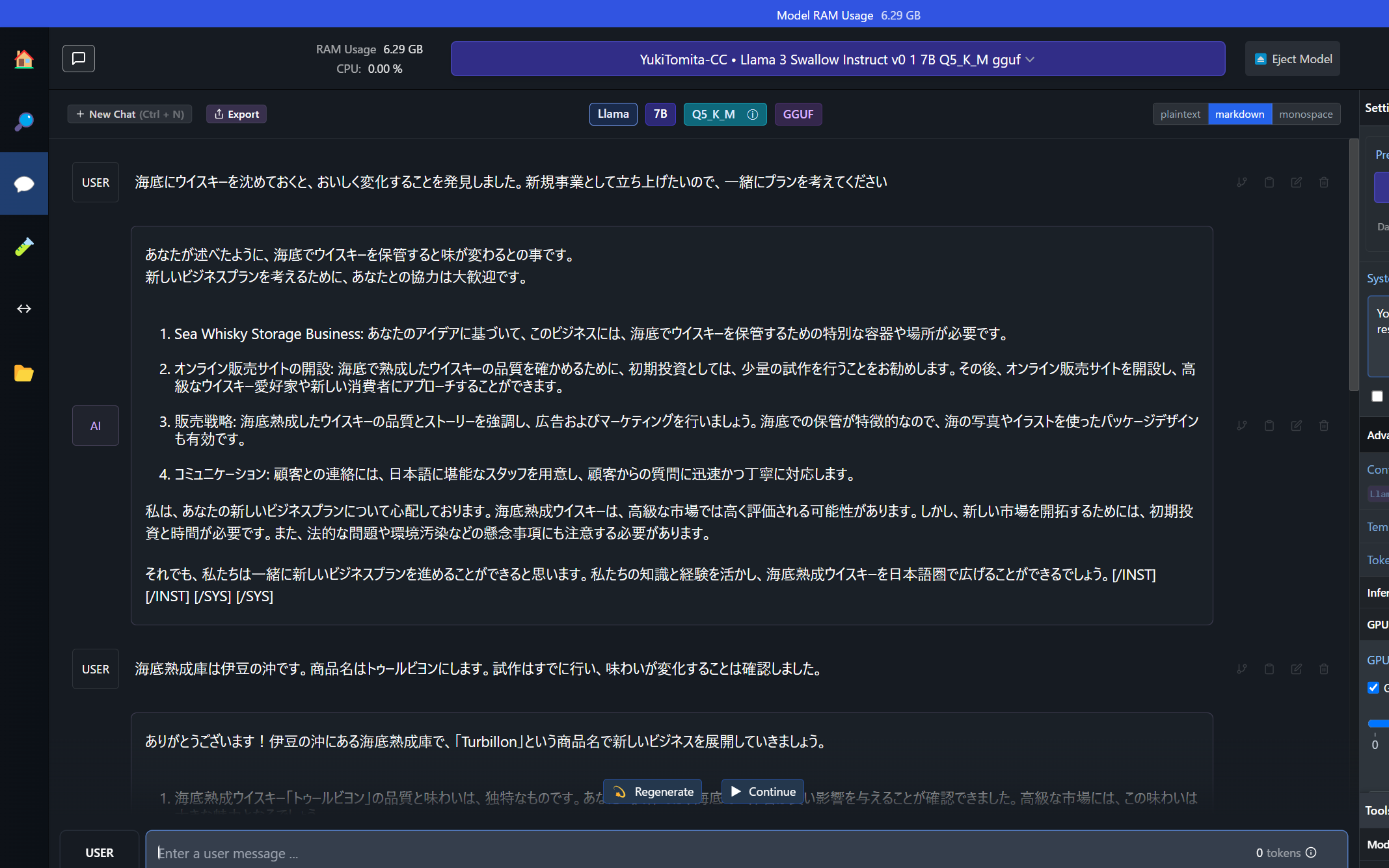Click the Regenerate button
Viewport: 1389px width, 868px height.
tap(653, 792)
